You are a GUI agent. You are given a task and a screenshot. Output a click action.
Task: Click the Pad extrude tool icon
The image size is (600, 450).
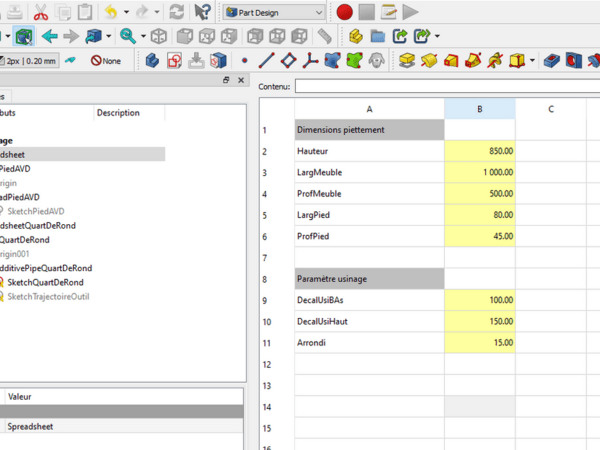(406, 61)
